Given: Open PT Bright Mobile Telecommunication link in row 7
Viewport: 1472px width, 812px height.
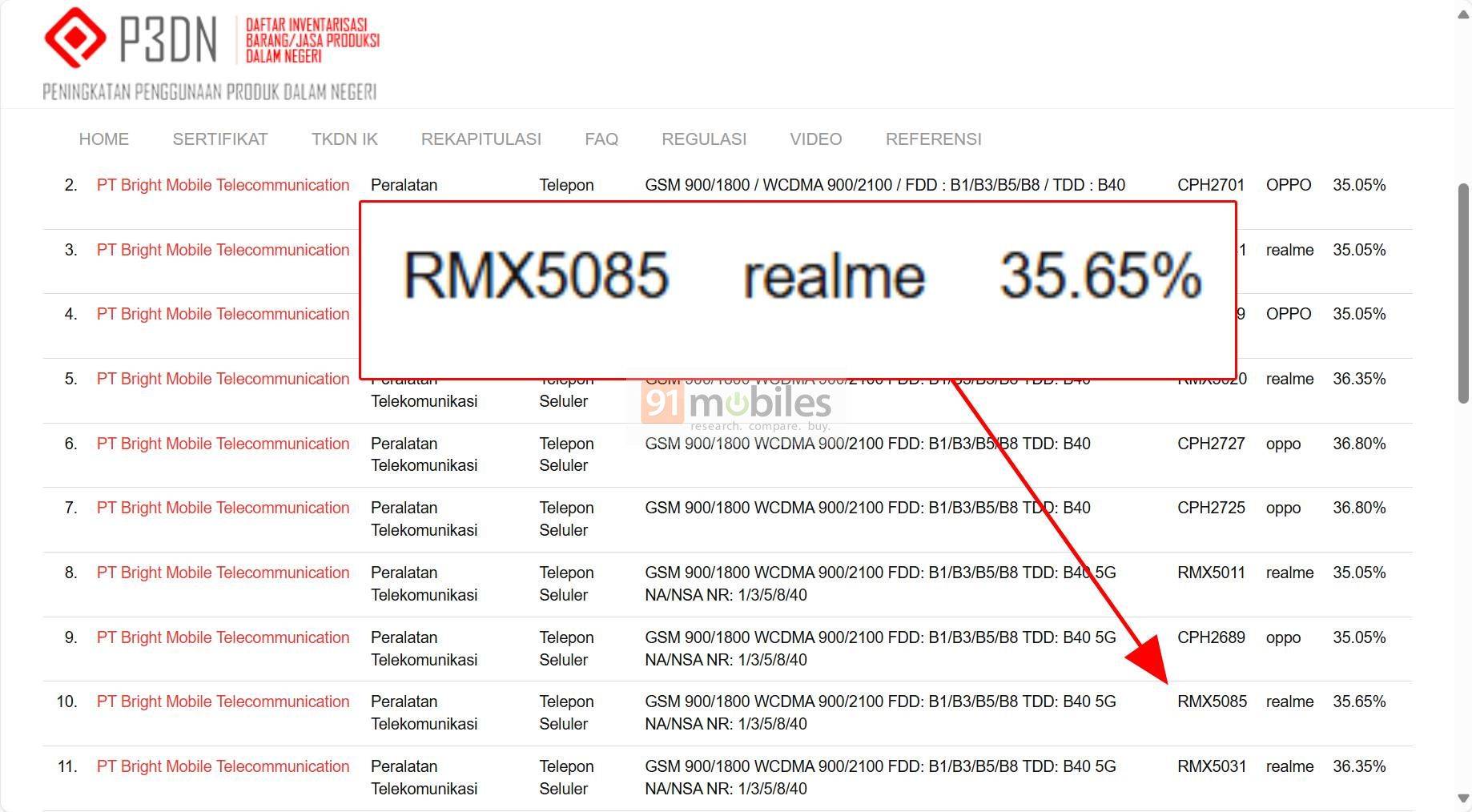Looking at the screenshot, I should click(x=223, y=508).
